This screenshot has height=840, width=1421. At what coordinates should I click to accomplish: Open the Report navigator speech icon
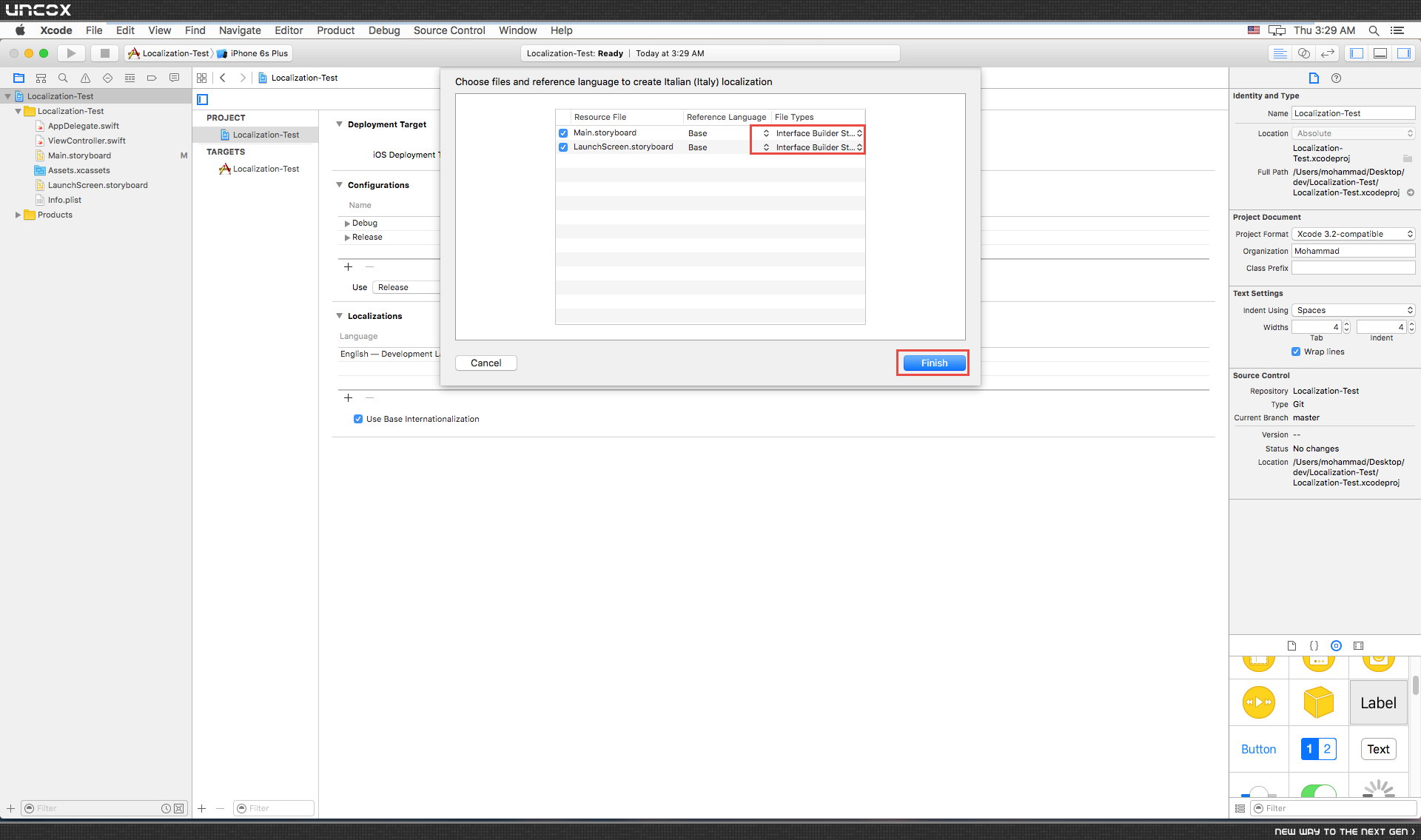pos(174,78)
